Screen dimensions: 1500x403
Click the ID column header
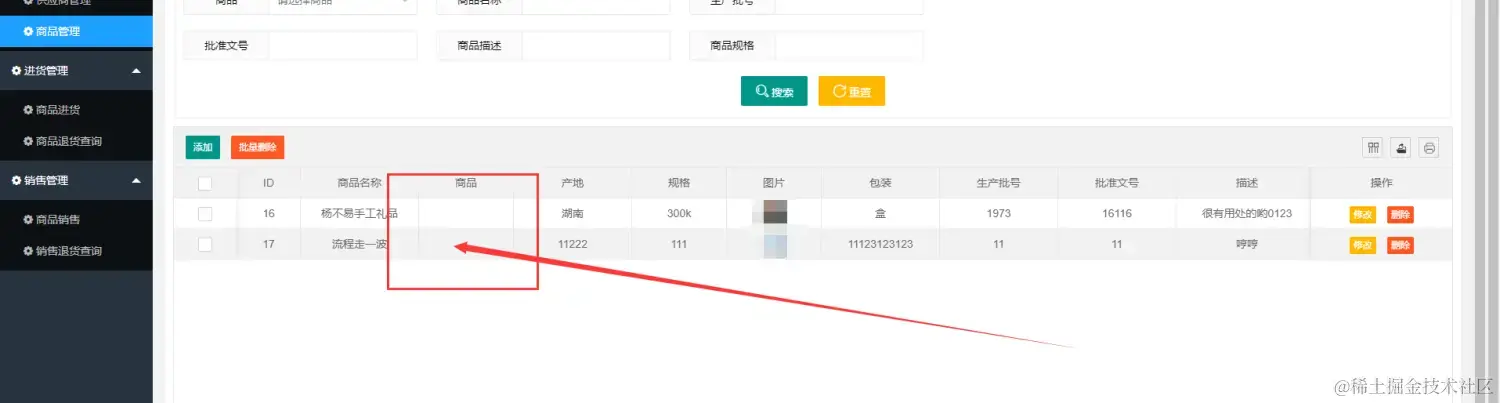point(269,183)
